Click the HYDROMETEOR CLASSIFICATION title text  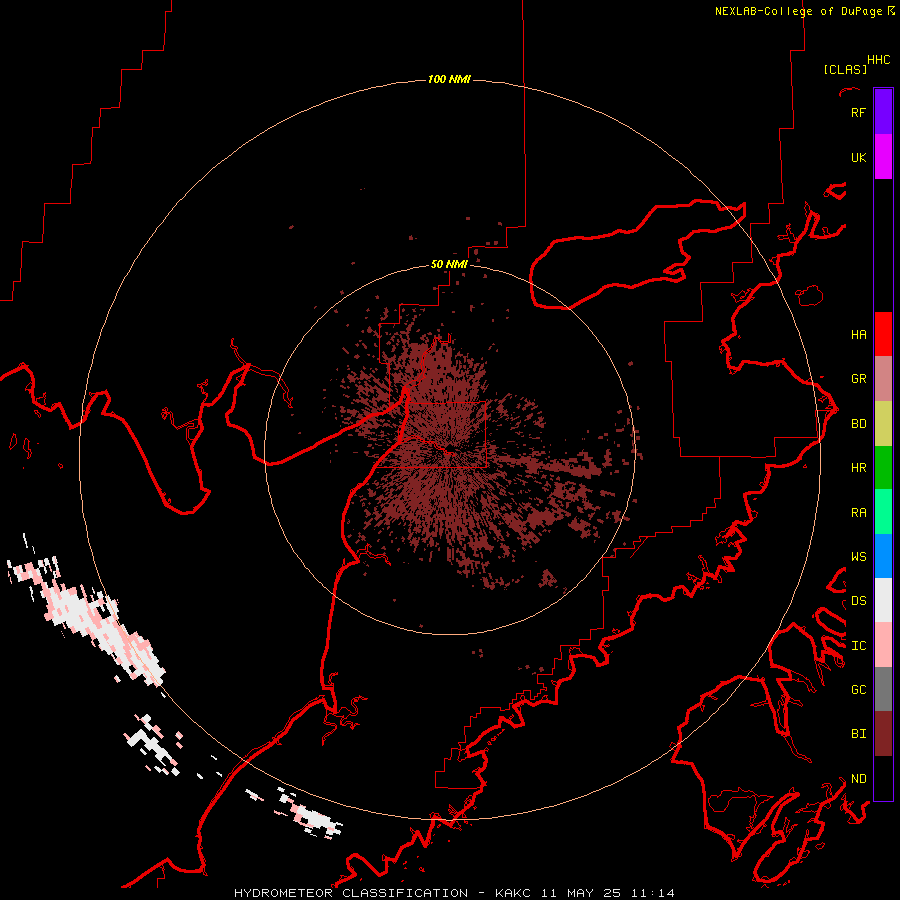[x=351, y=893]
